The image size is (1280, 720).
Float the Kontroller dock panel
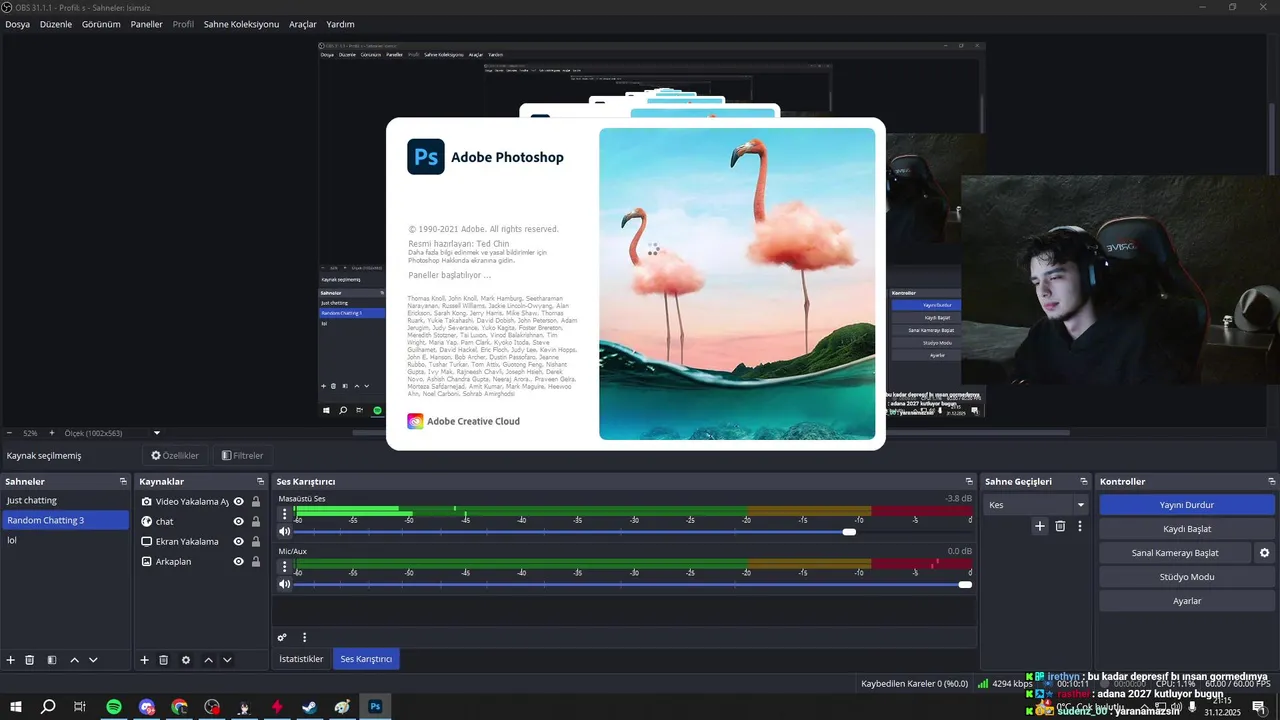pyautogui.click(x=1271, y=482)
